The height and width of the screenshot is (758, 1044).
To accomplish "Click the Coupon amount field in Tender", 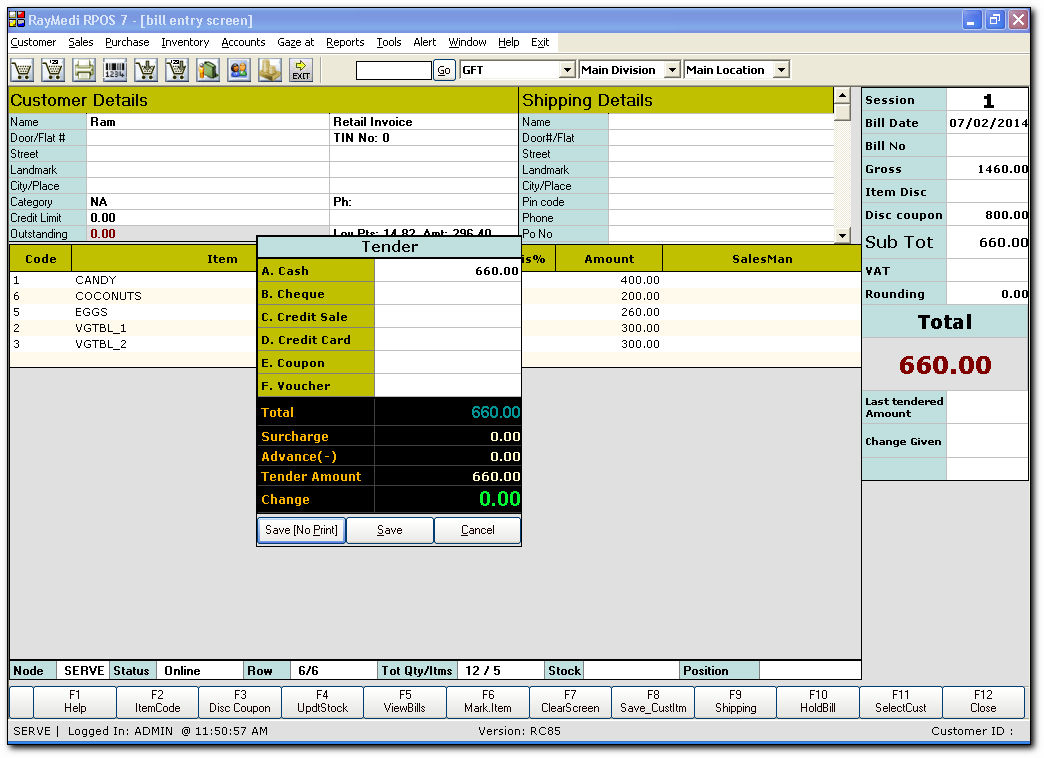I will (x=447, y=363).
